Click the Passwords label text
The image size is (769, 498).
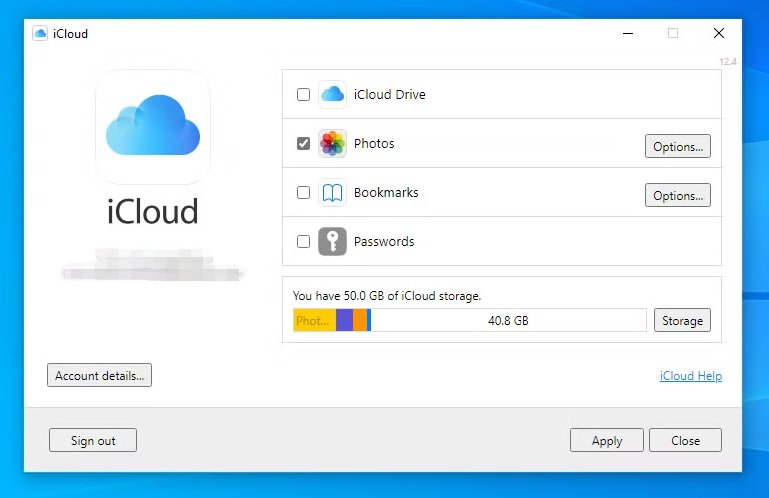click(384, 241)
